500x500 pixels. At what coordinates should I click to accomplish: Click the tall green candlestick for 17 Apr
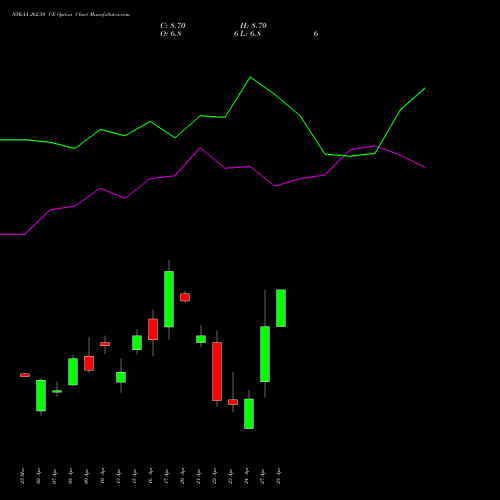coord(169,299)
